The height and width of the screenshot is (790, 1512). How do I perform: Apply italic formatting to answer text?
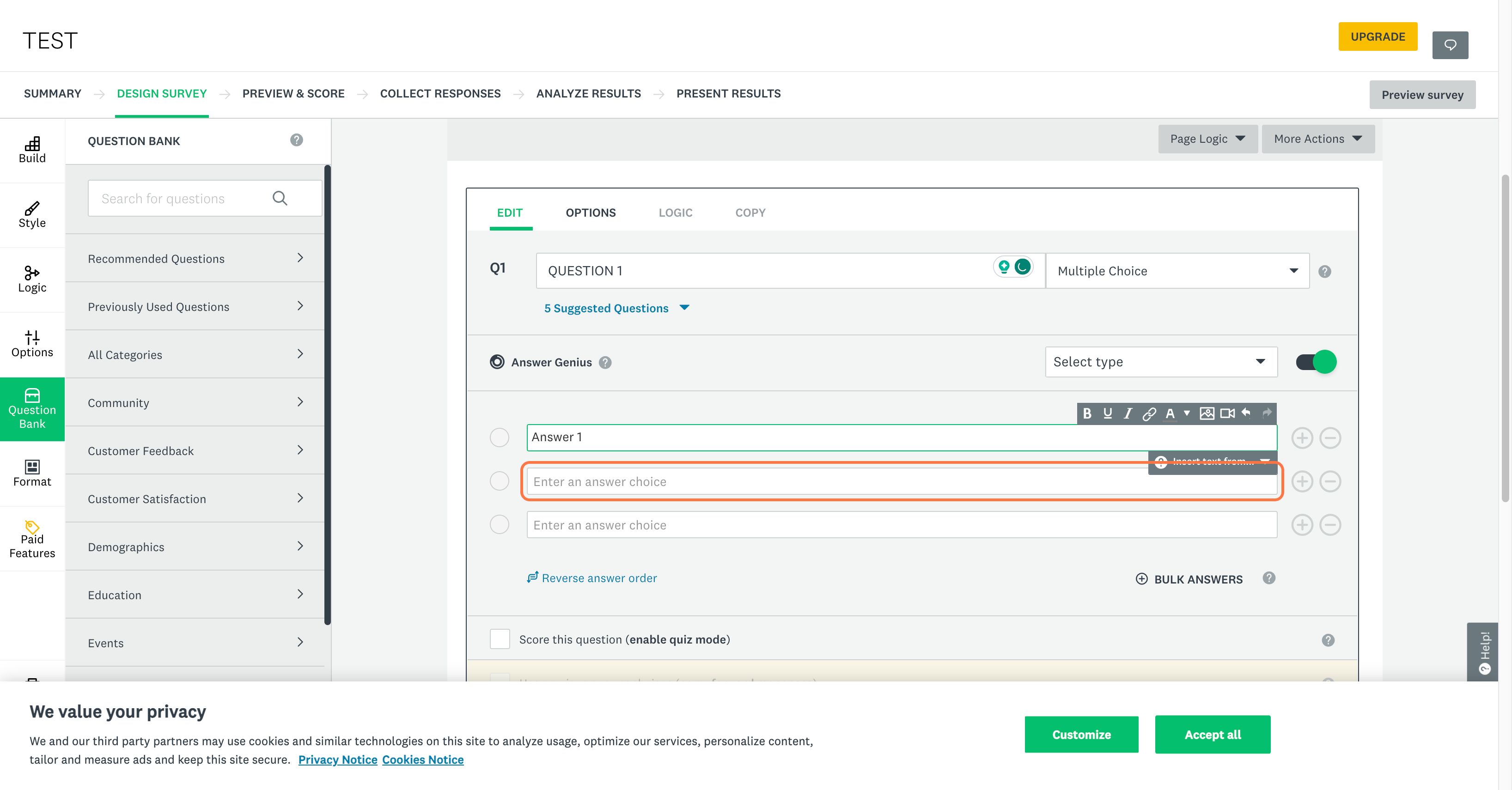pyautogui.click(x=1128, y=414)
